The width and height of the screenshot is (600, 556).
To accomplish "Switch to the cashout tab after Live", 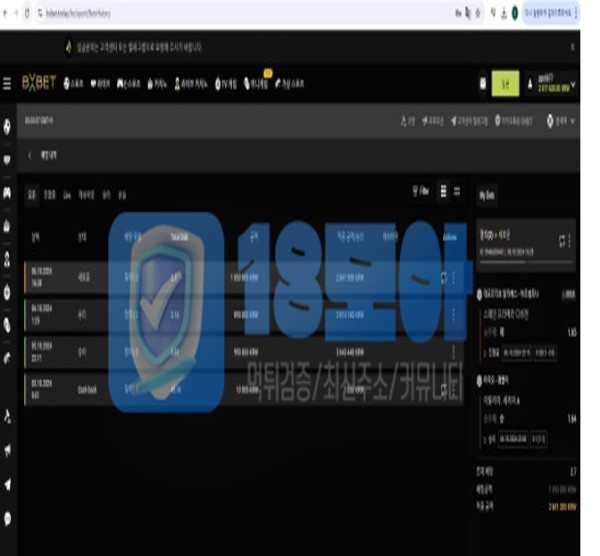I will coord(86,195).
